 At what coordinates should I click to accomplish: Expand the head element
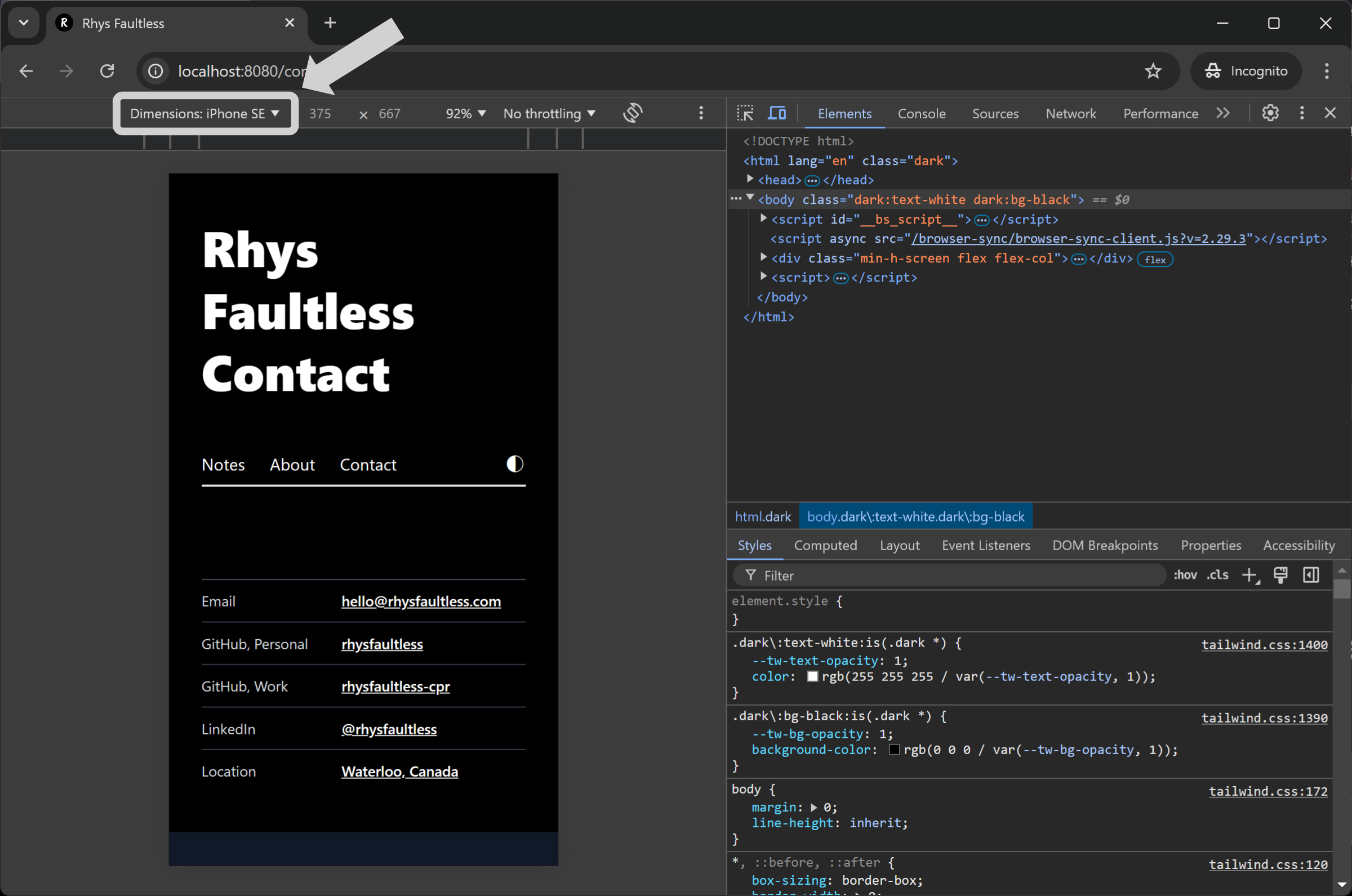click(x=750, y=180)
